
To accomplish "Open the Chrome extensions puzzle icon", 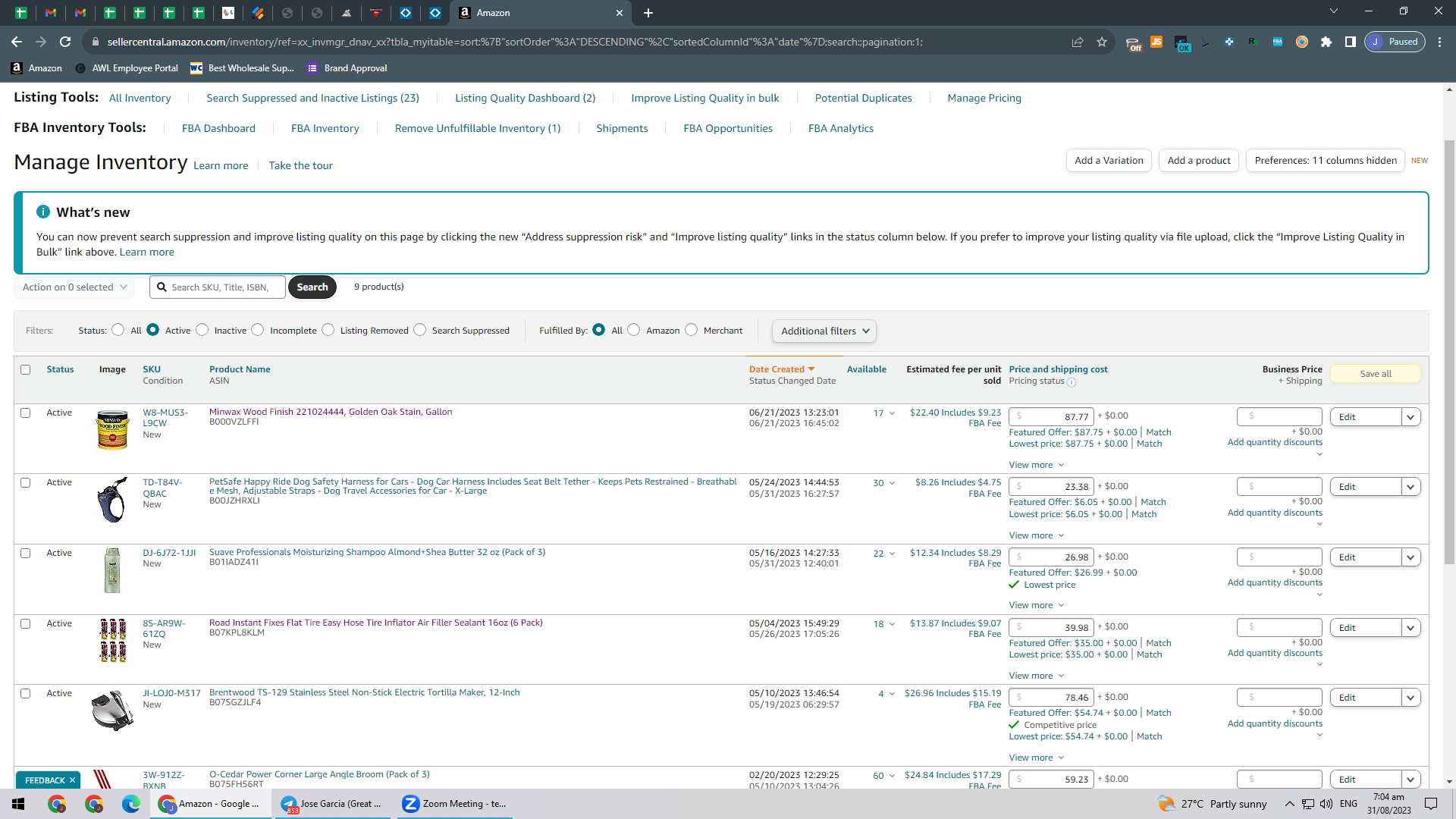I will 1326,42.
